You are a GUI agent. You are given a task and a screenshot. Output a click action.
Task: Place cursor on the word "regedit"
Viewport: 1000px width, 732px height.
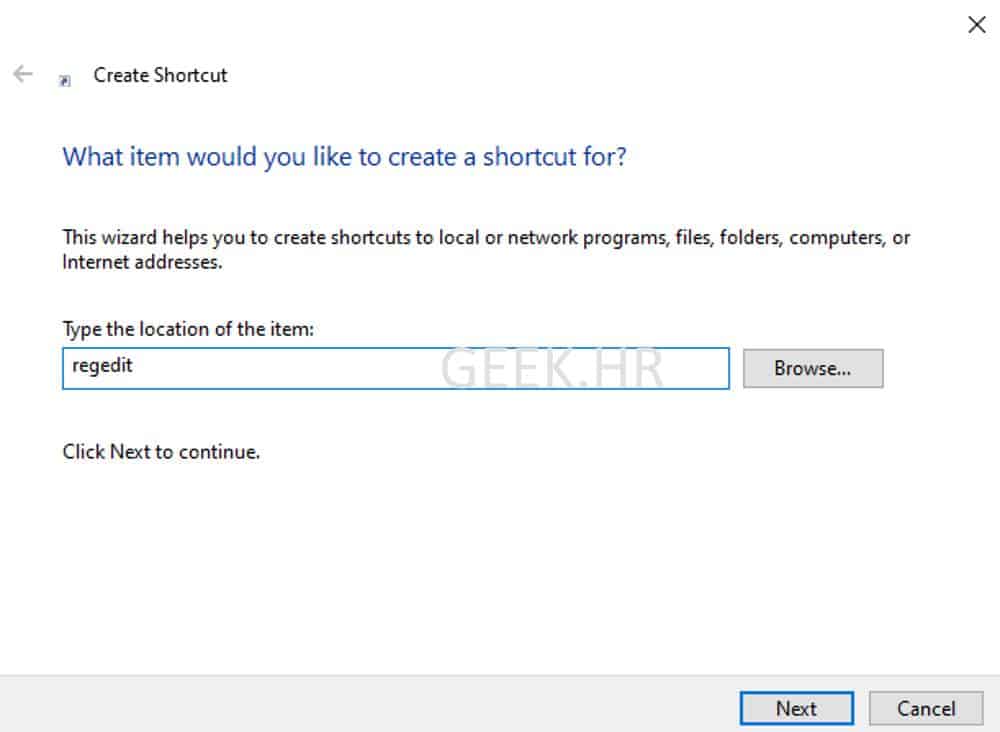click(102, 366)
